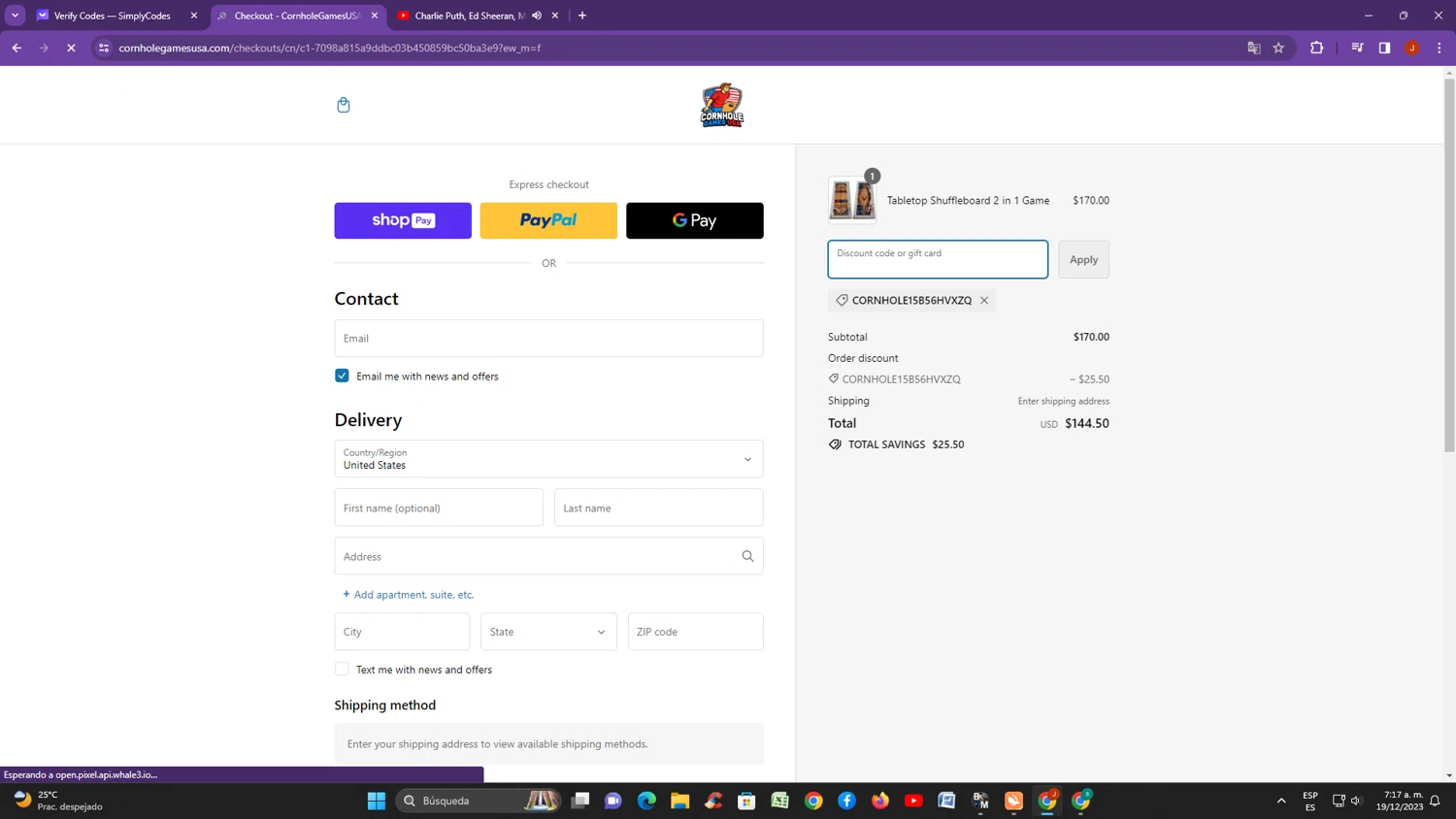This screenshot has width=1456, height=819.
Task: Switch to Charlie Puth YouTube tab
Action: (x=470, y=16)
